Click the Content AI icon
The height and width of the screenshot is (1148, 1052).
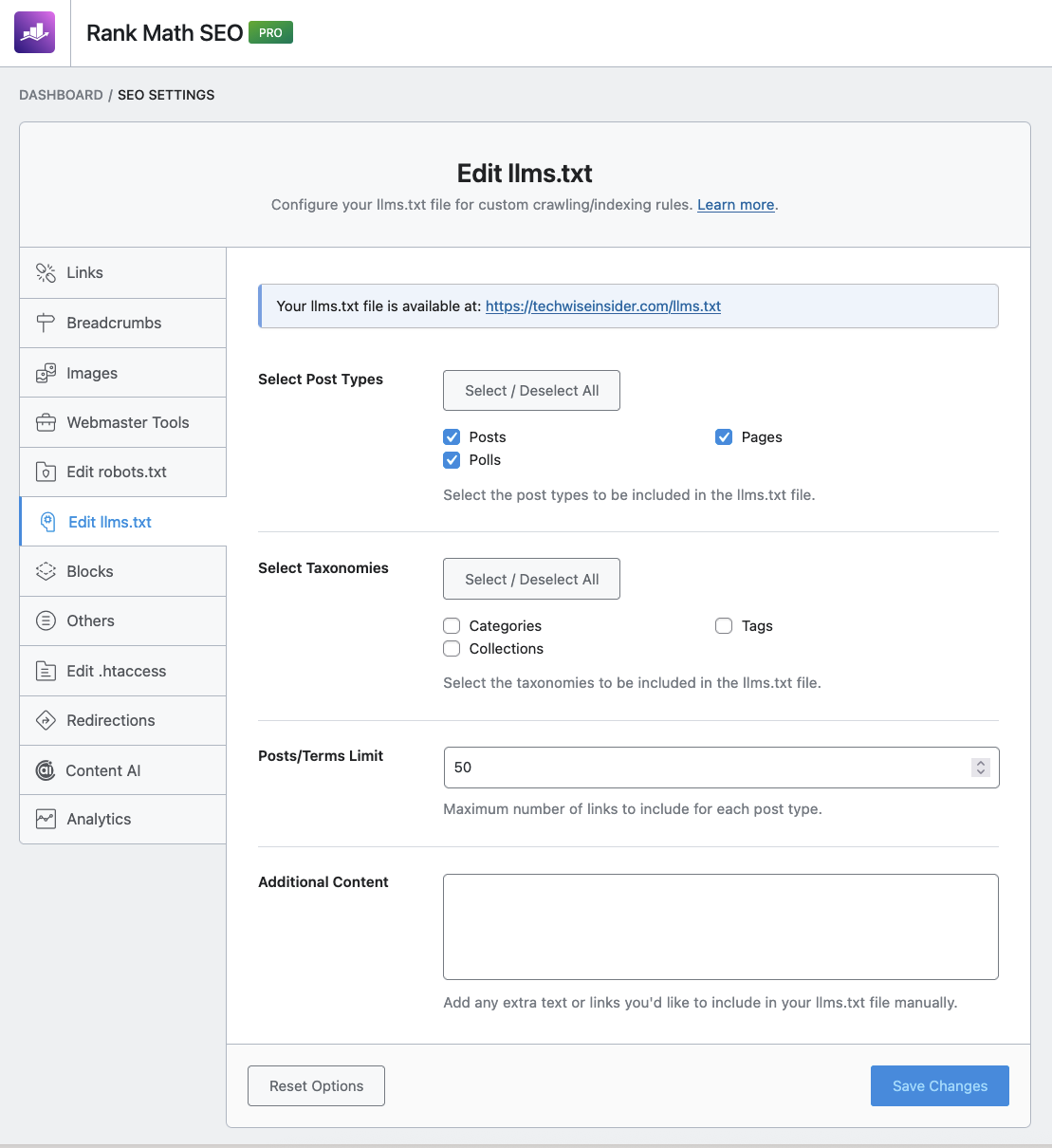tap(46, 770)
